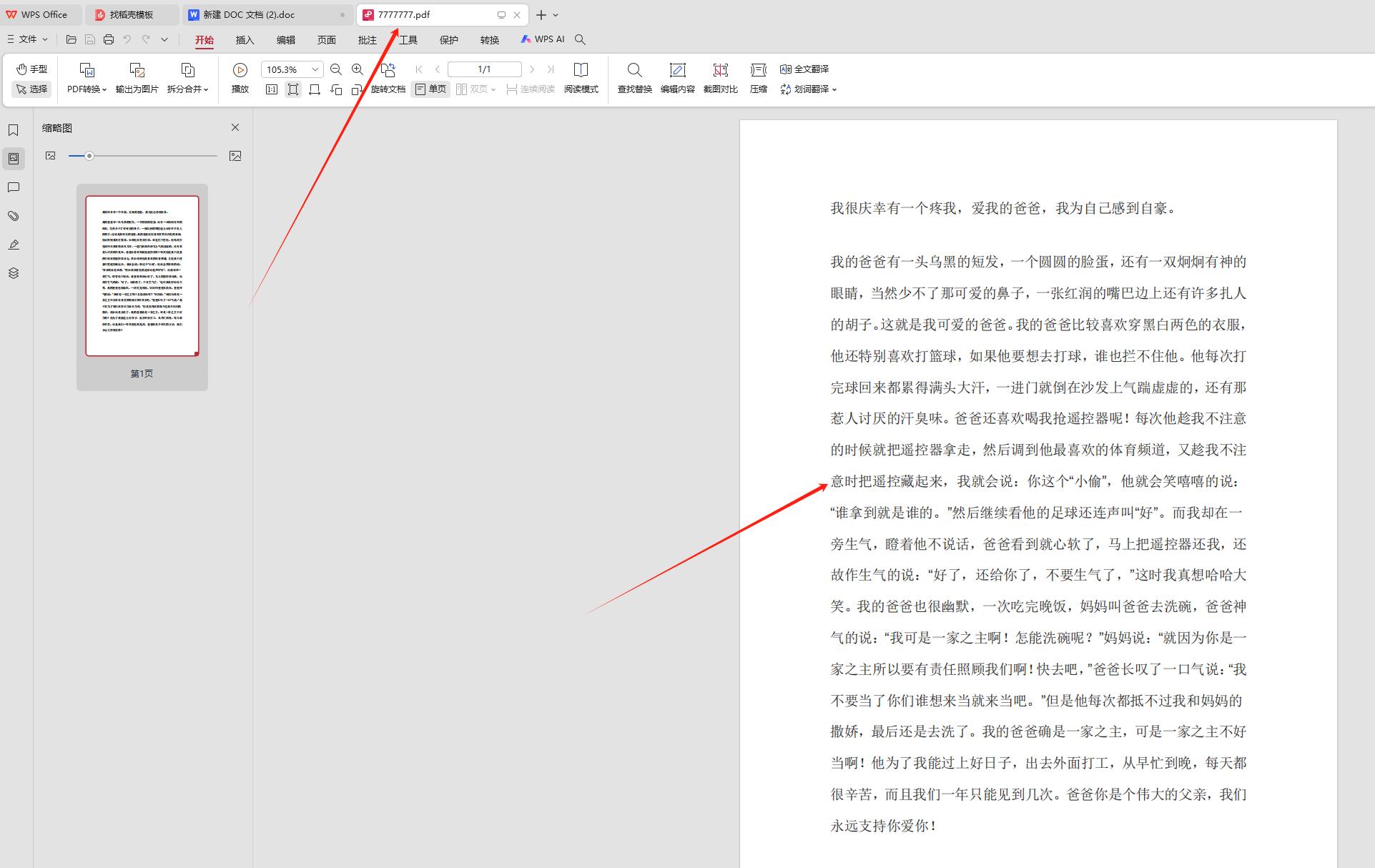Screen dimensions: 1375x868
Task: Click 全文翻译 full text translation
Action: [x=804, y=69]
